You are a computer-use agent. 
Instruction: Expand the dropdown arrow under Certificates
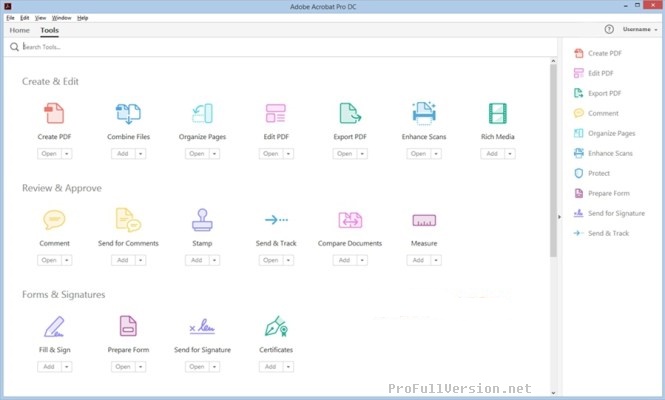[288, 366]
